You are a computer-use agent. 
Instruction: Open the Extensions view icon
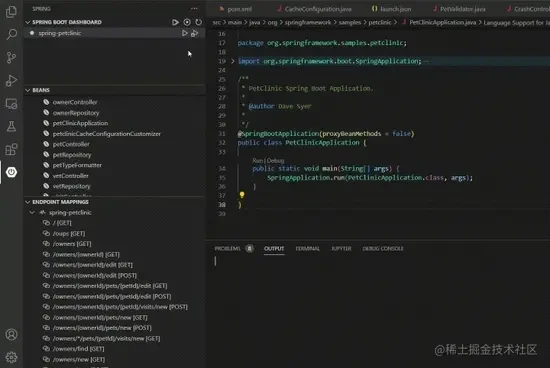(11, 149)
